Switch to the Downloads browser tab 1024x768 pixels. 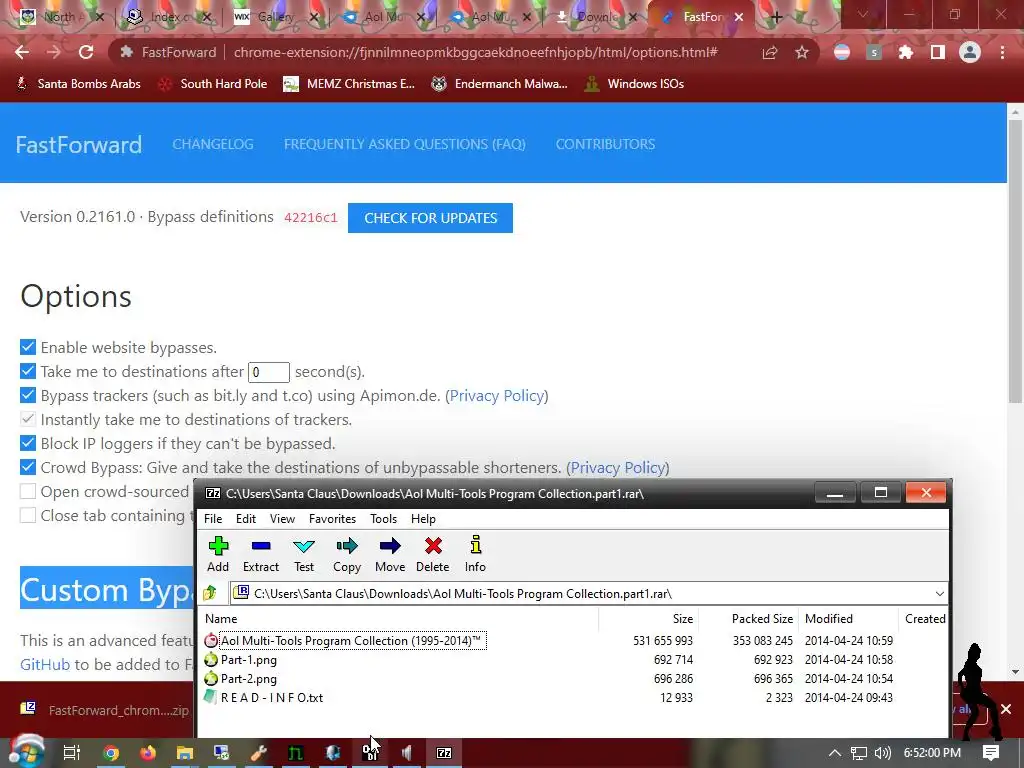594,17
